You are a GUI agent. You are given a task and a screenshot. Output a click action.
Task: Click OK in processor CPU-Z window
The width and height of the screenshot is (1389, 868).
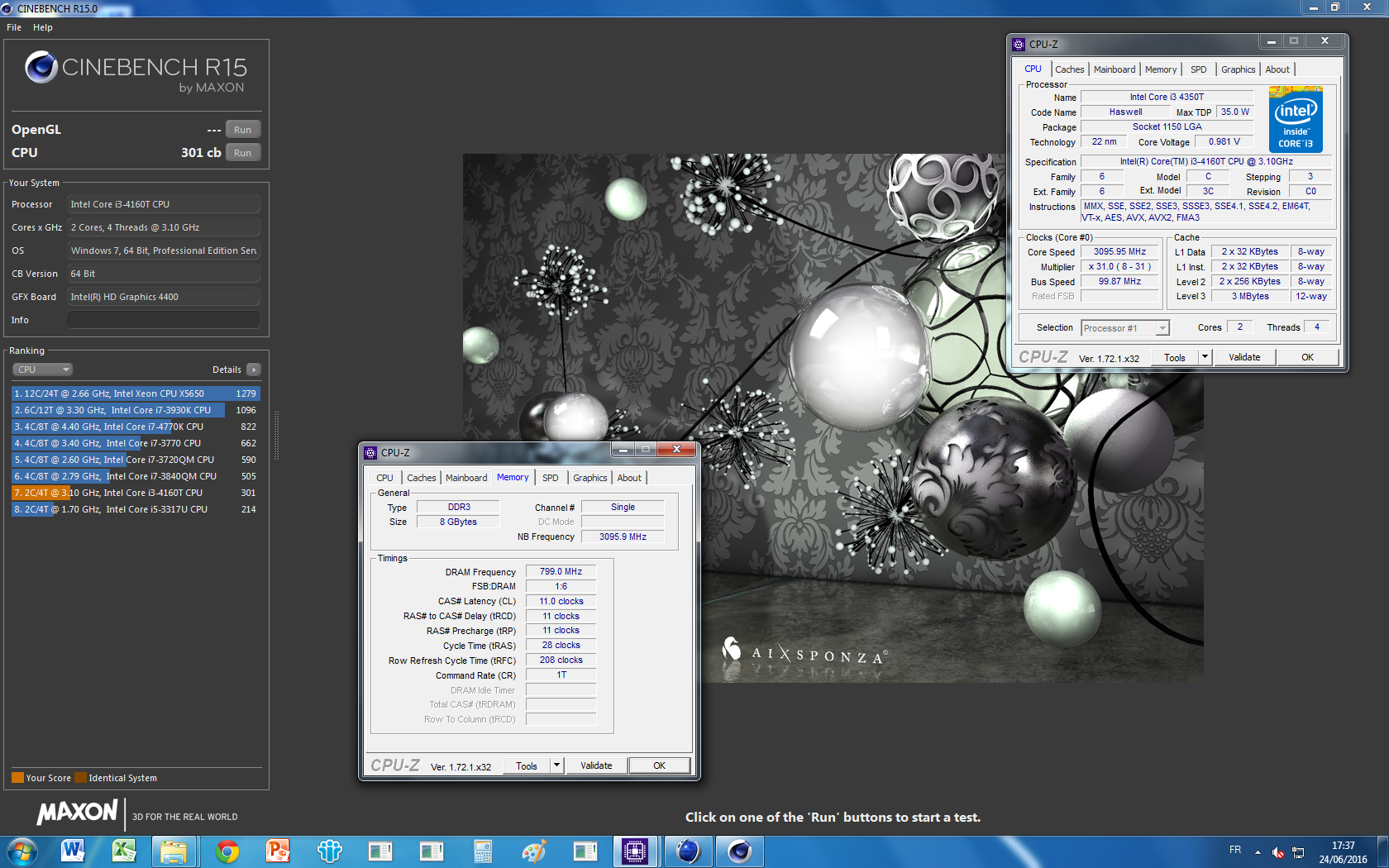click(1307, 357)
